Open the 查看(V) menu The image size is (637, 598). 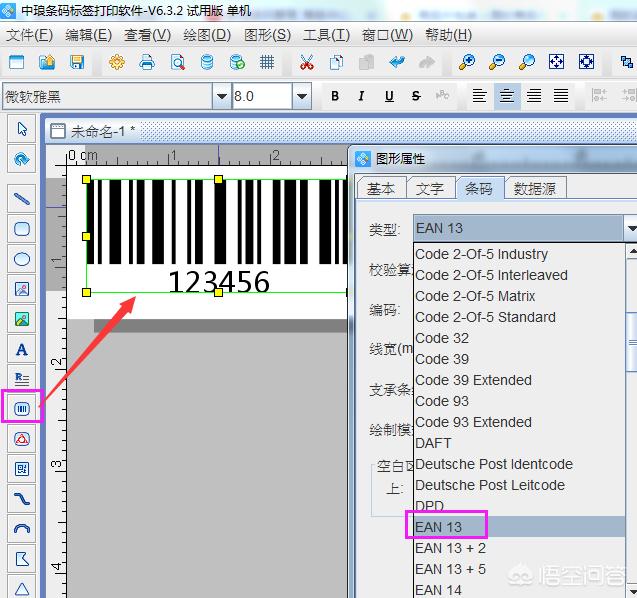pyautogui.click(x=147, y=35)
